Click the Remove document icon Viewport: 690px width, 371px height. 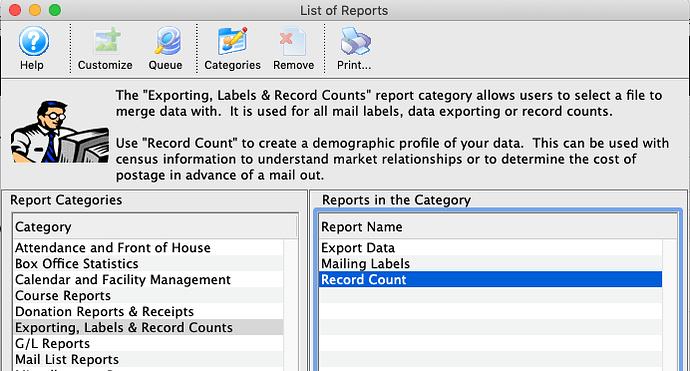(x=293, y=41)
